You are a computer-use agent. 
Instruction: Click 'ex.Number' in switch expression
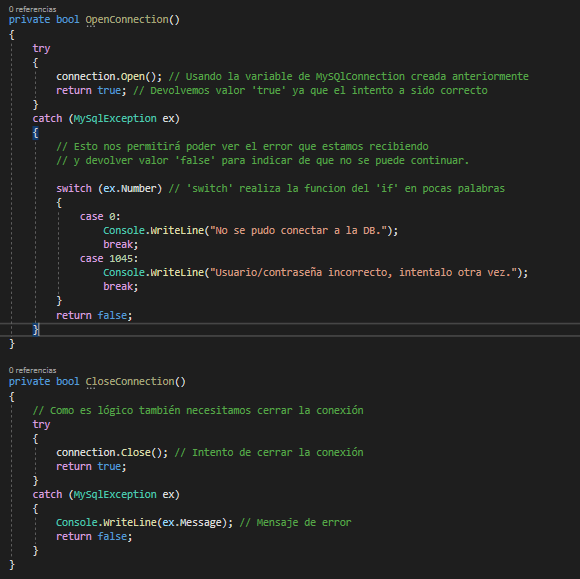tap(130, 189)
